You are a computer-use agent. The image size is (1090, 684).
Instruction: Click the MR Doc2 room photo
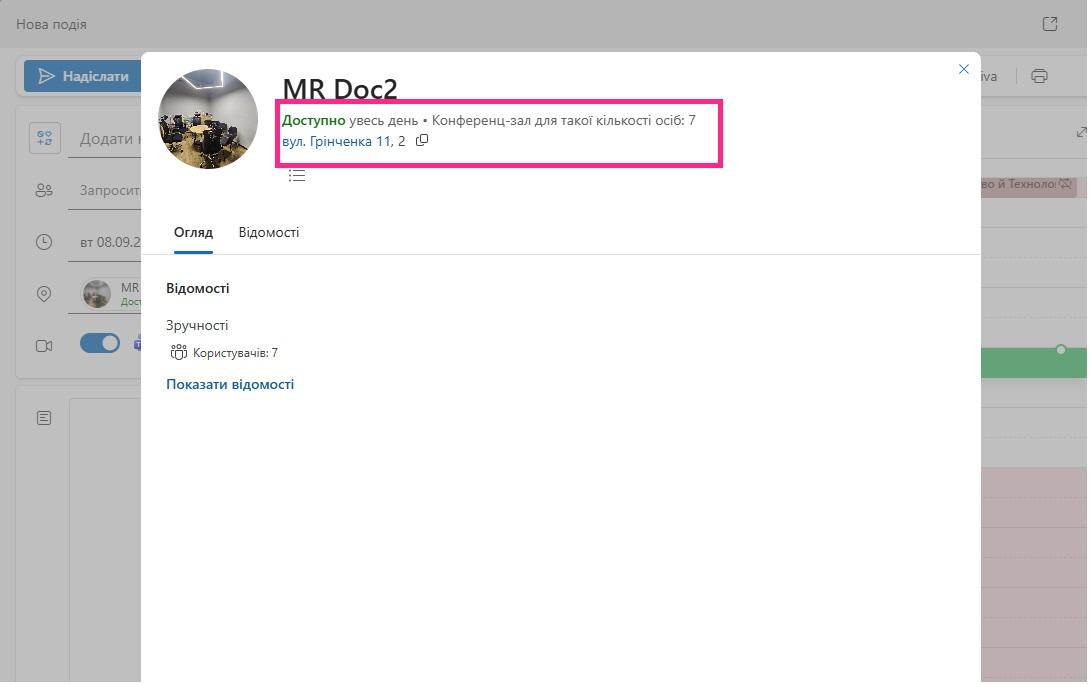pyautogui.click(x=208, y=119)
